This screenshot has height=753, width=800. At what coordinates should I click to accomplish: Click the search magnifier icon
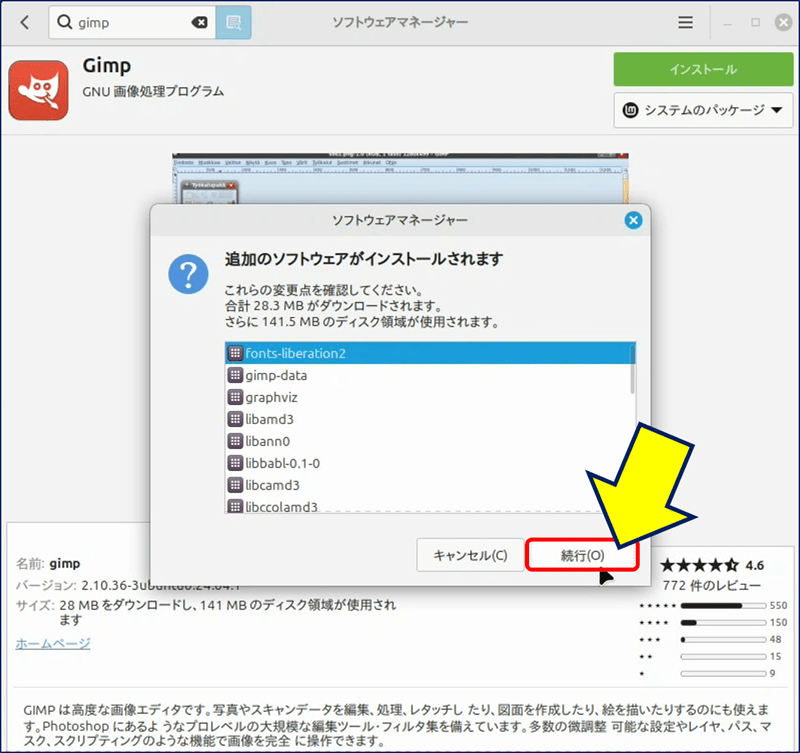coord(64,22)
